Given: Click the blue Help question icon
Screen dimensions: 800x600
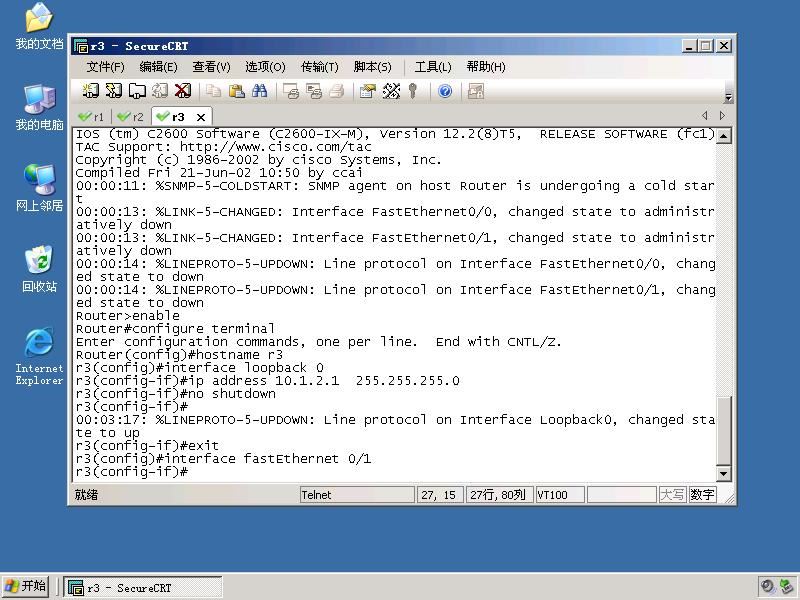Looking at the screenshot, I should click(x=445, y=91).
